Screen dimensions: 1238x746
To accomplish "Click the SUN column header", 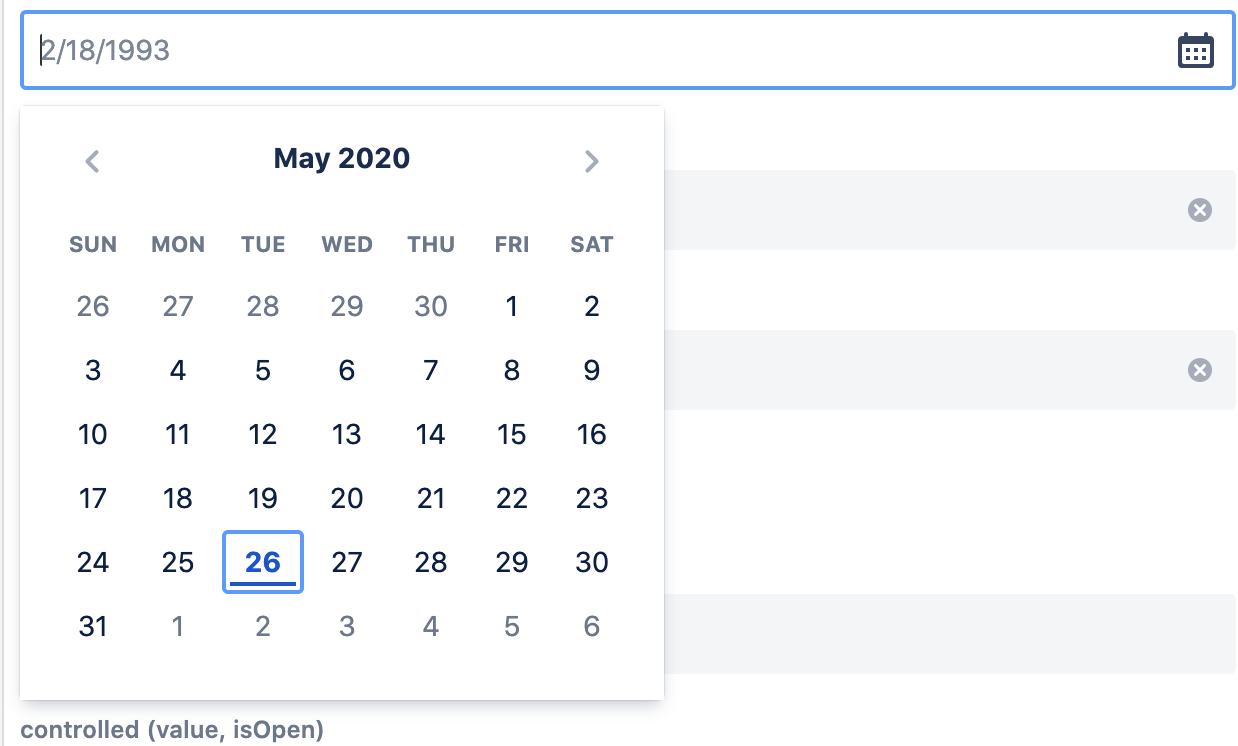I will [92, 244].
